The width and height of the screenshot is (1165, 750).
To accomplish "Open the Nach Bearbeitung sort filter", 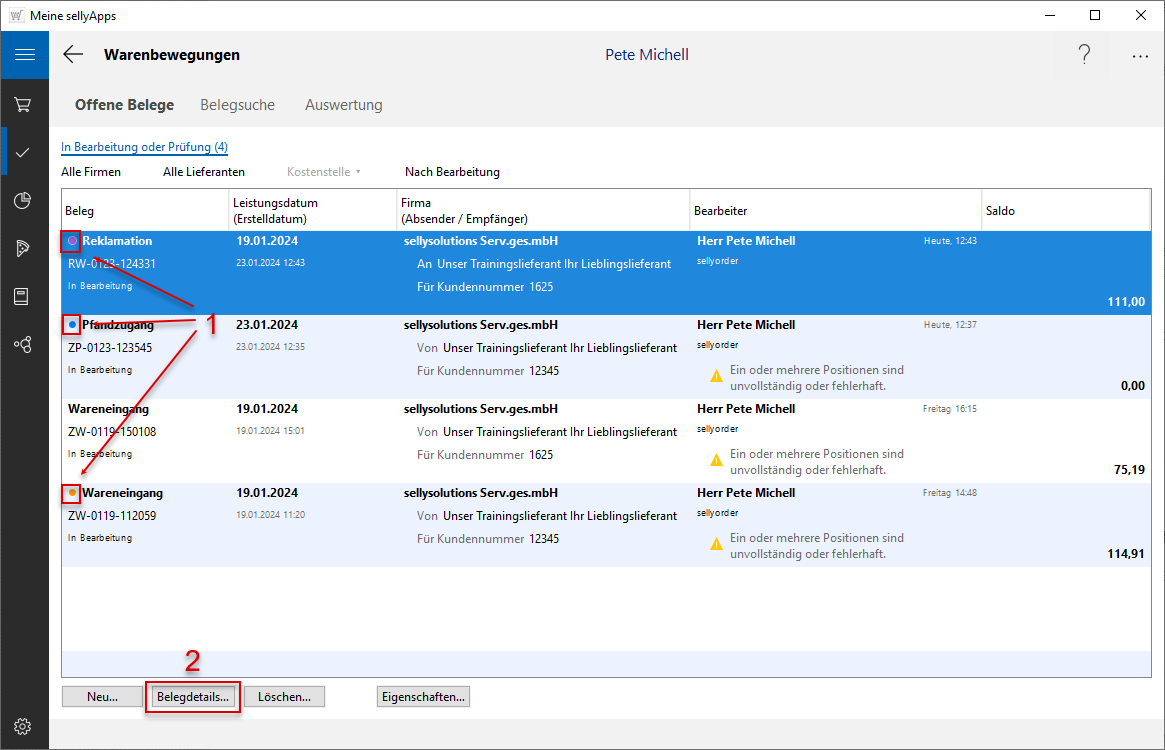I will coord(452,172).
